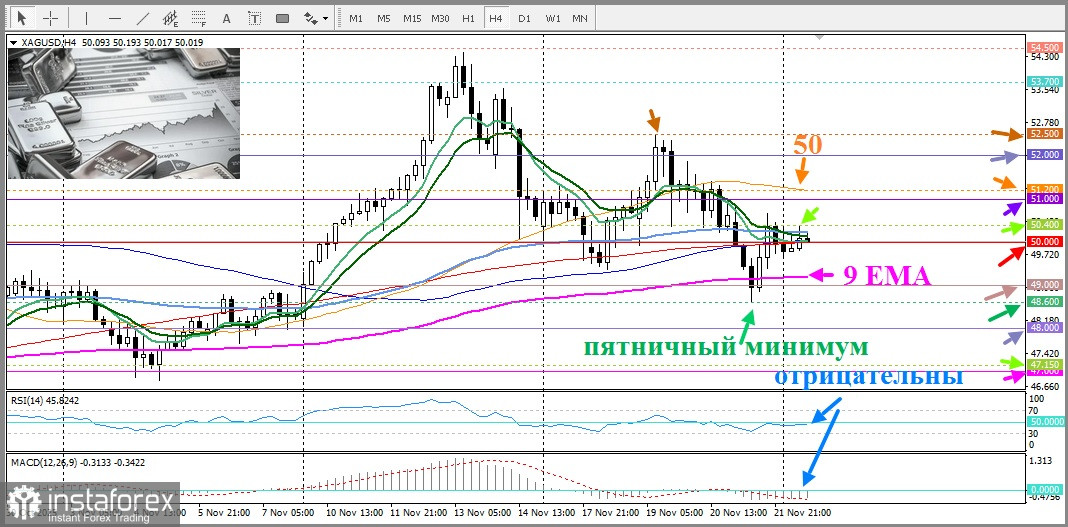
Task: Expand the XAGUSD chart title menu arrow
Action: (13, 42)
